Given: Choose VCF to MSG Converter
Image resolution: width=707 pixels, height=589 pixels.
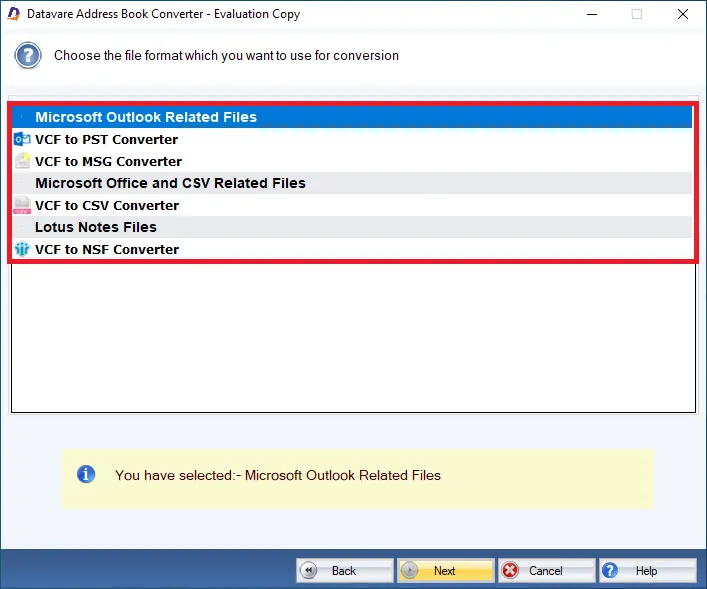Looking at the screenshot, I should pyautogui.click(x=352, y=161).
